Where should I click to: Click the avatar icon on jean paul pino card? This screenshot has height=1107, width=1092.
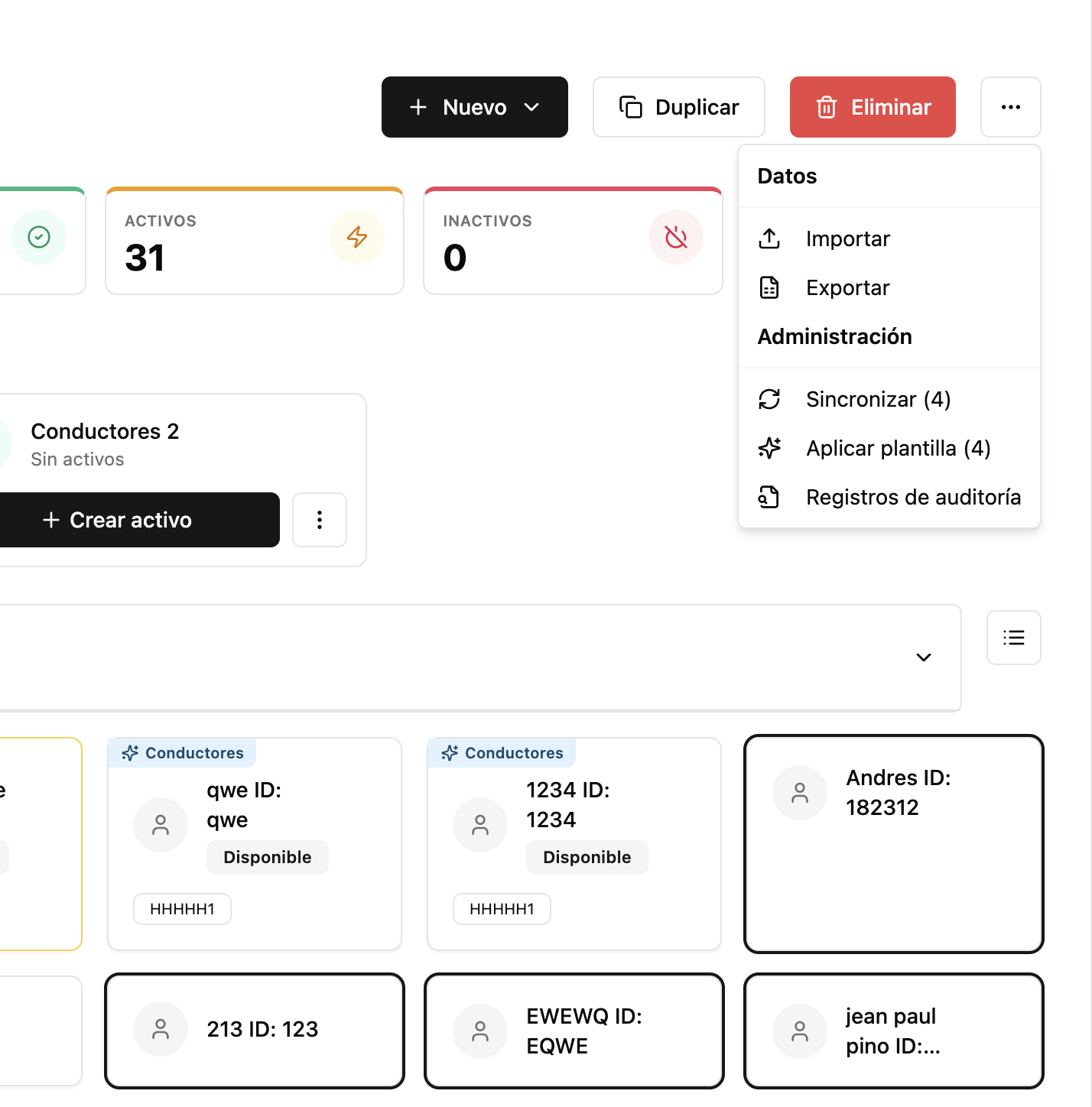800,1031
